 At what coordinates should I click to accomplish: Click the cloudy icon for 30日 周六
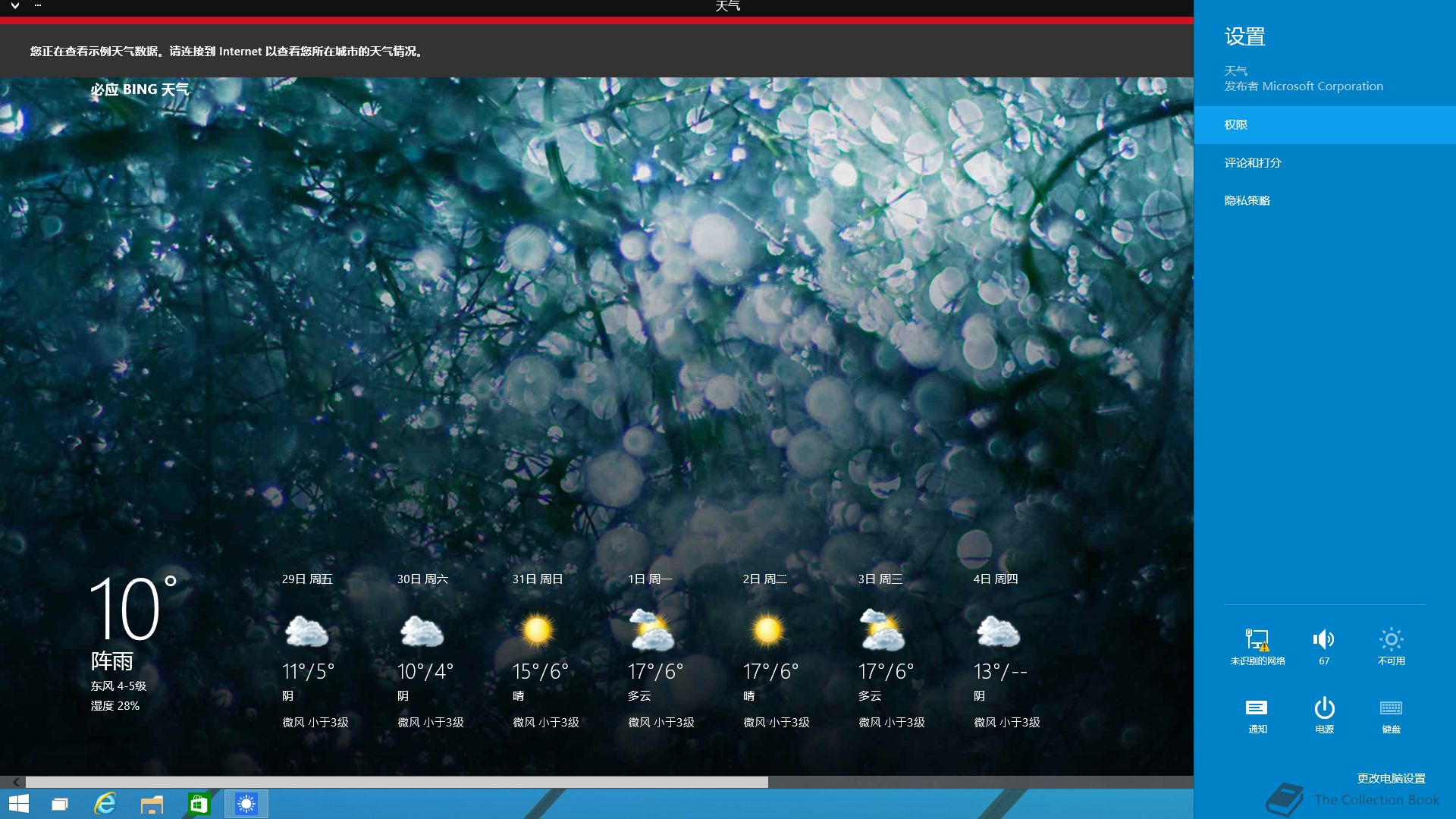[x=422, y=631]
